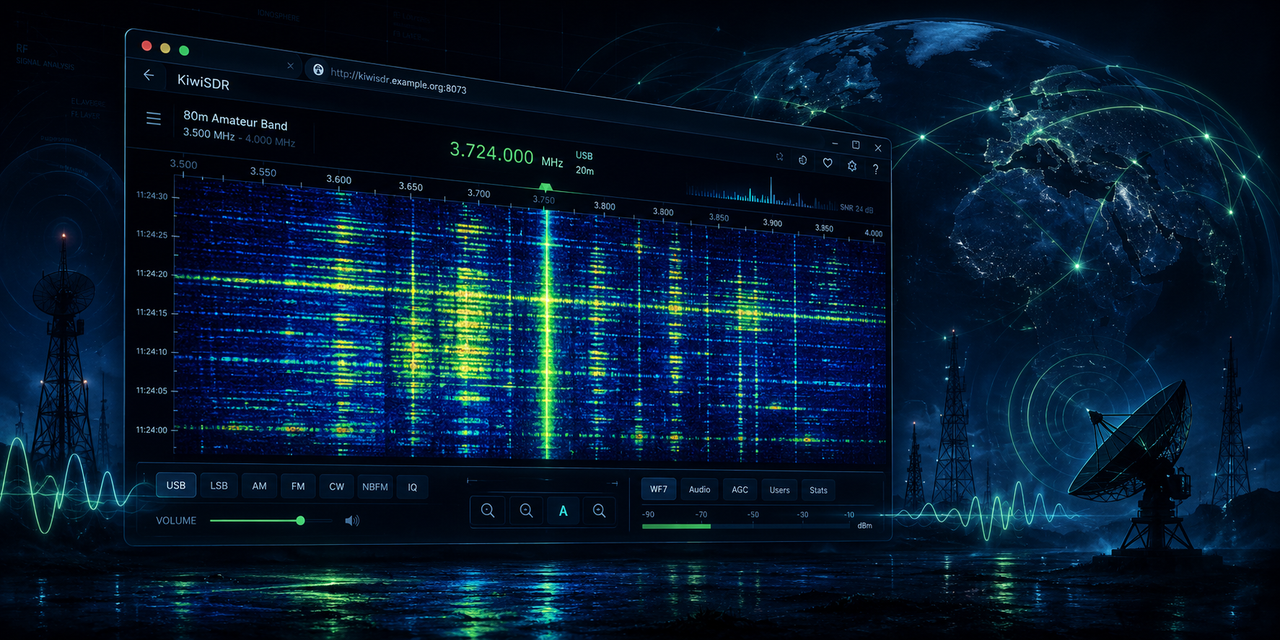Go back with the browser arrow
1280x640 pixels.
tap(149, 75)
